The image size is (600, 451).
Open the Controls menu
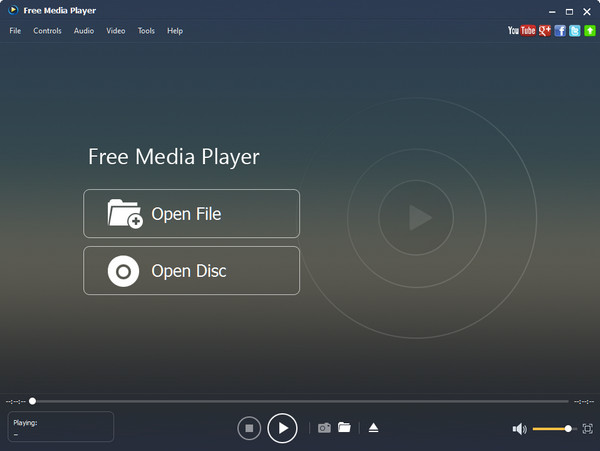point(47,31)
